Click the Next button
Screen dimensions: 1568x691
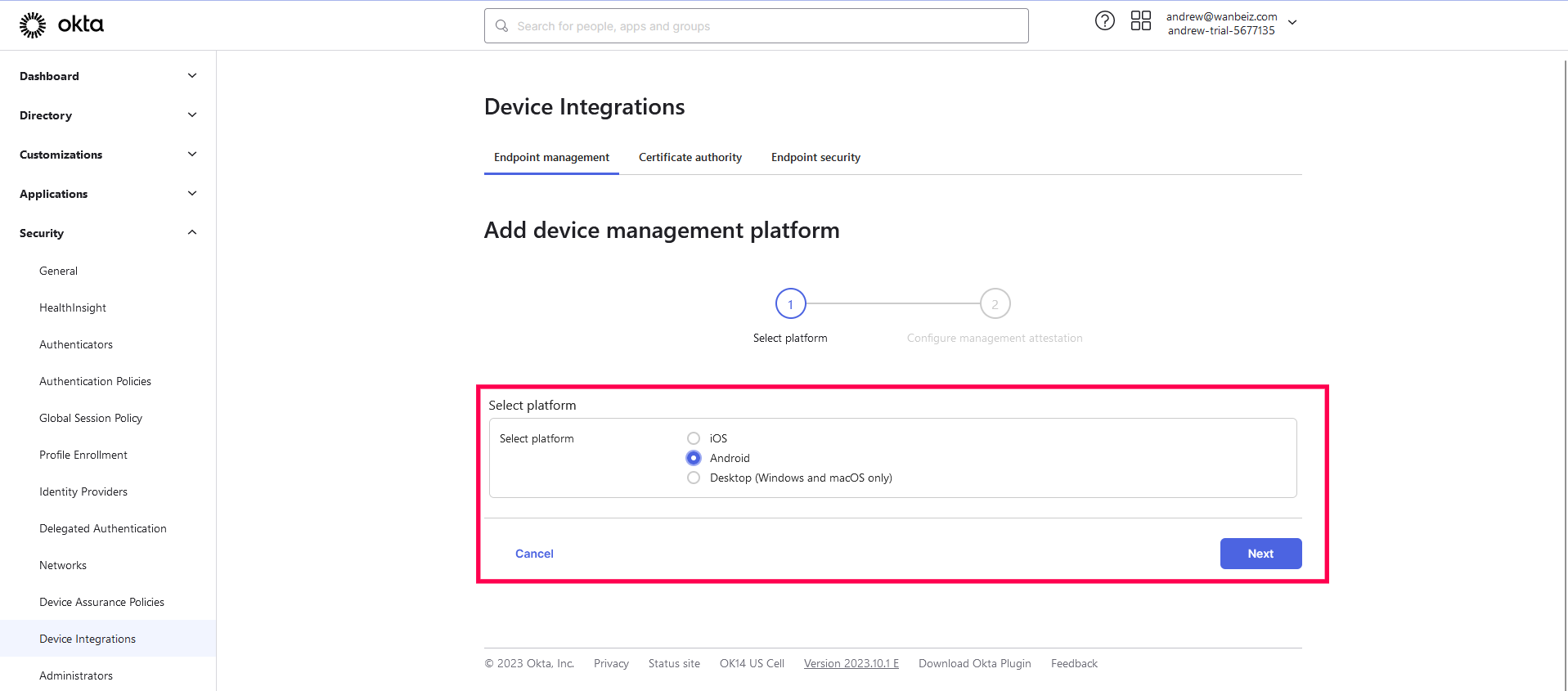tap(1260, 554)
